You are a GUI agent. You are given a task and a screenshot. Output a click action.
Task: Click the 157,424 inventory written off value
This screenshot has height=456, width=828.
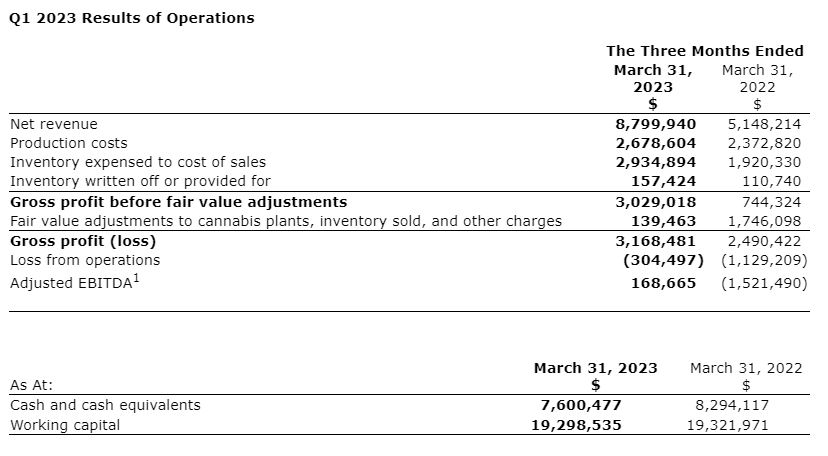pyautogui.click(x=663, y=181)
